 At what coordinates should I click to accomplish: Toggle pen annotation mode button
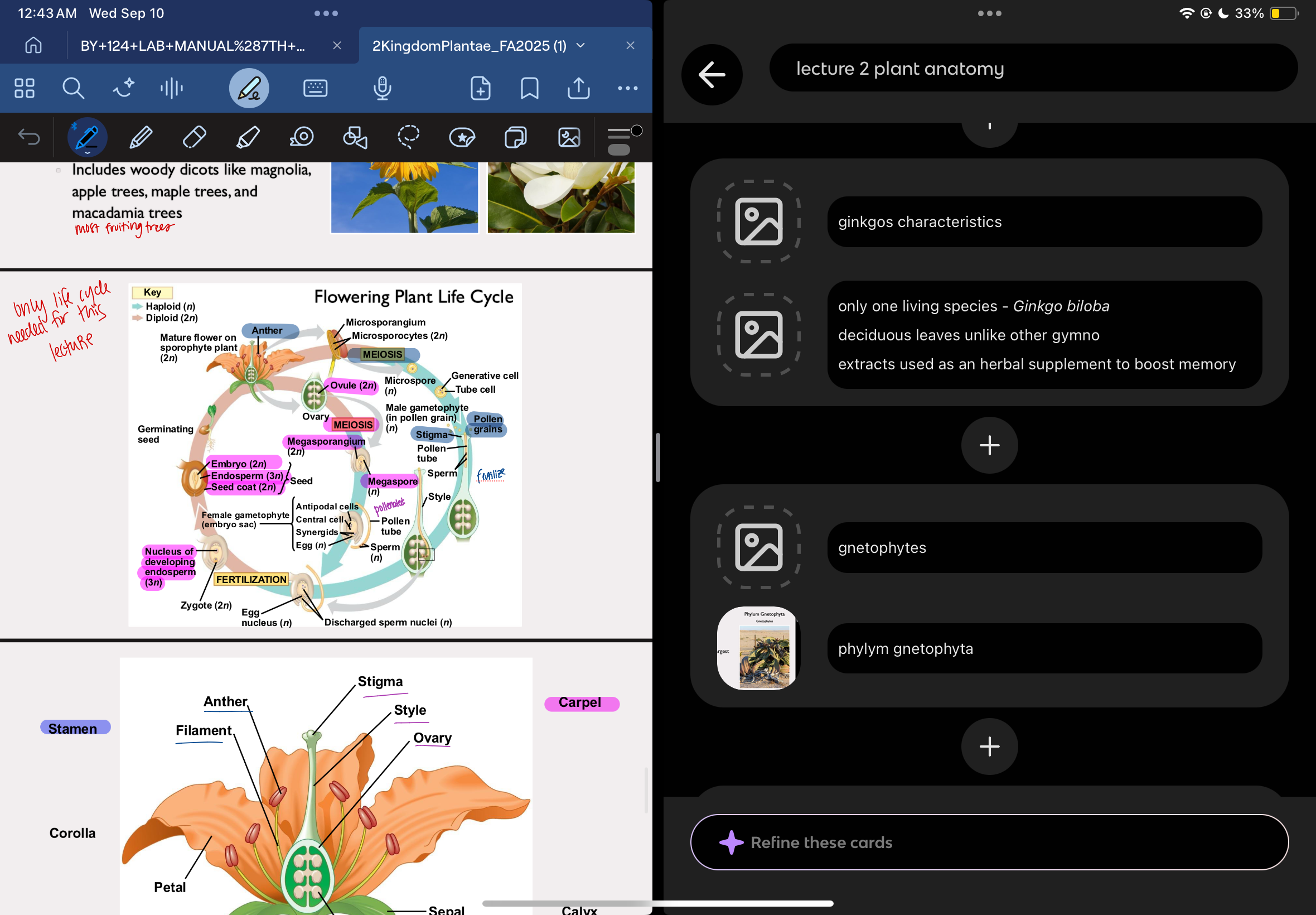tap(249, 88)
